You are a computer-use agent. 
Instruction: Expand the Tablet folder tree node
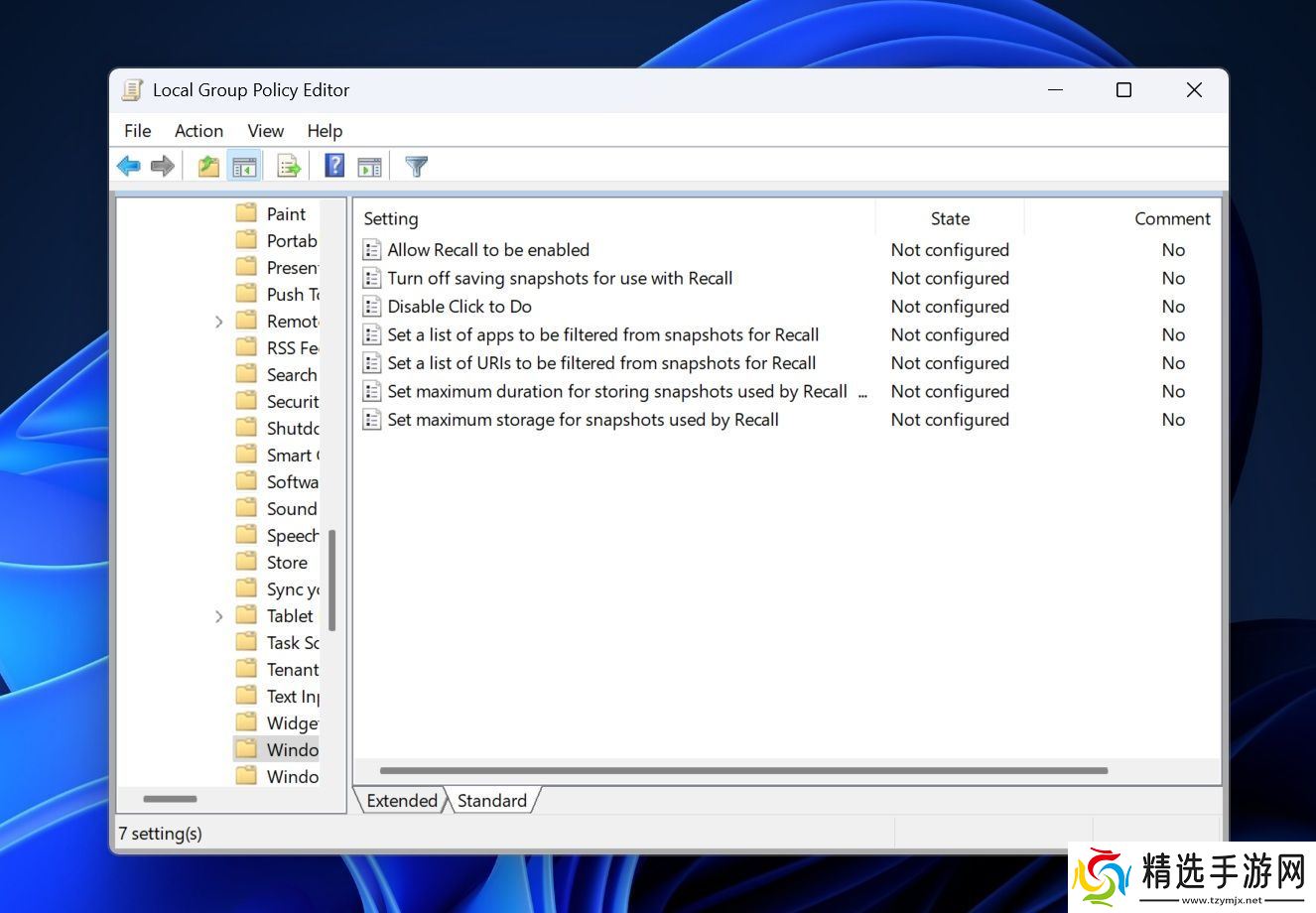tap(219, 616)
